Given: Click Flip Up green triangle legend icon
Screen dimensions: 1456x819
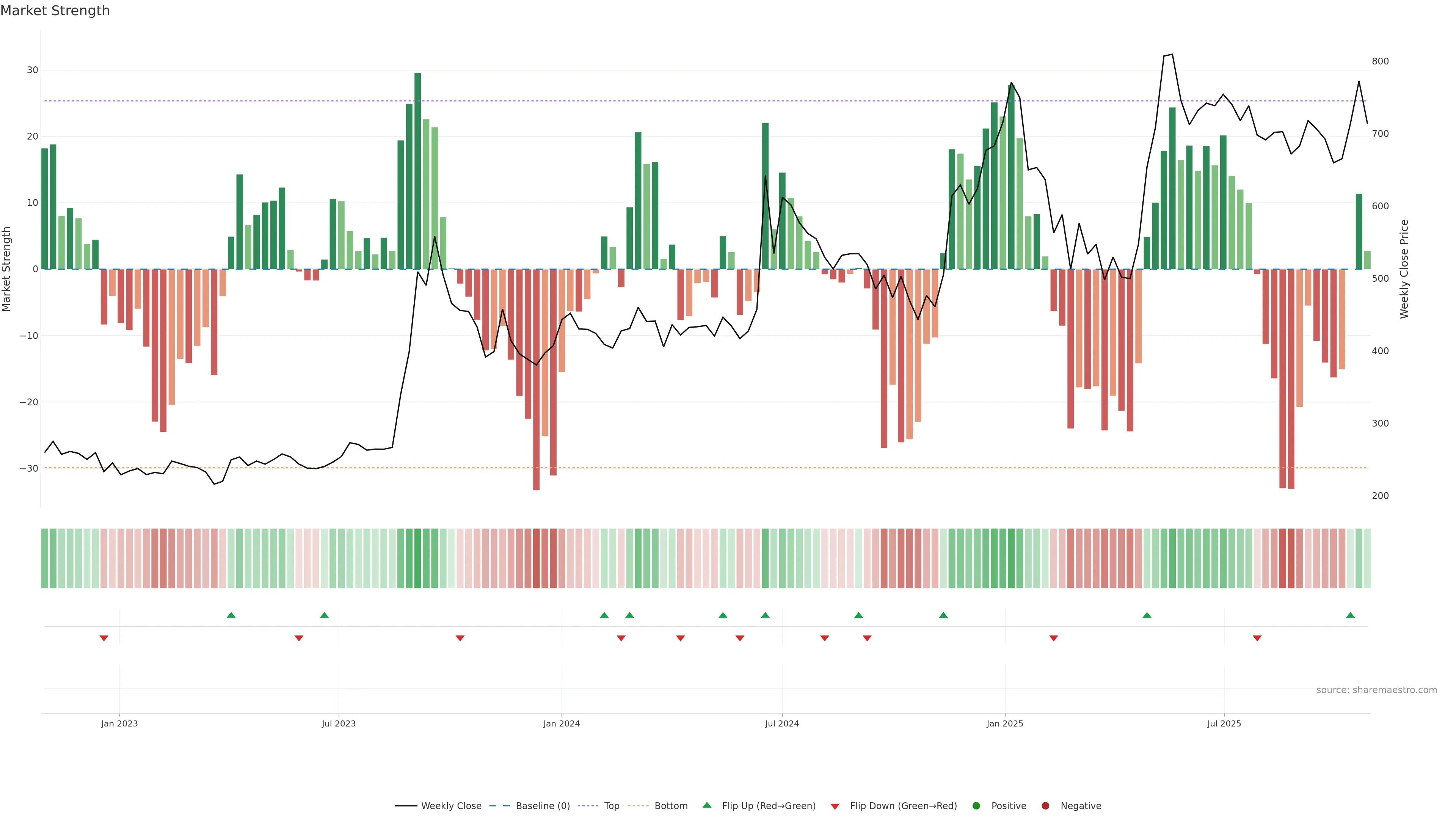Looking at the screenshot, I should [706, 805].
